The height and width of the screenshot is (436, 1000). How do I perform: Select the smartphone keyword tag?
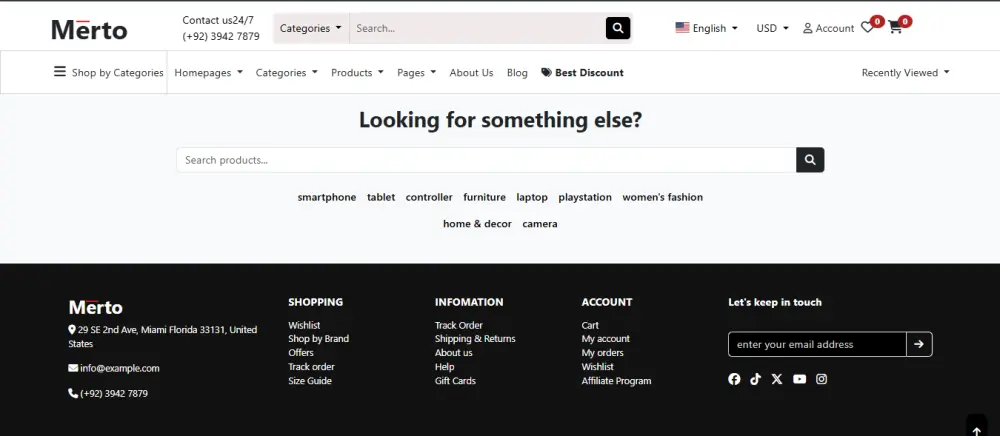[x=327, y=198]
